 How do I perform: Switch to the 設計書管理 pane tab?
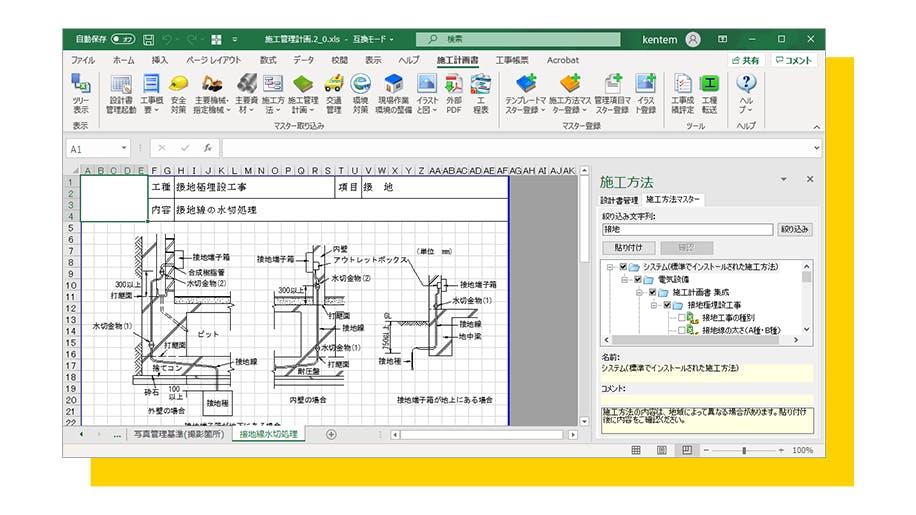click(619, 200)
